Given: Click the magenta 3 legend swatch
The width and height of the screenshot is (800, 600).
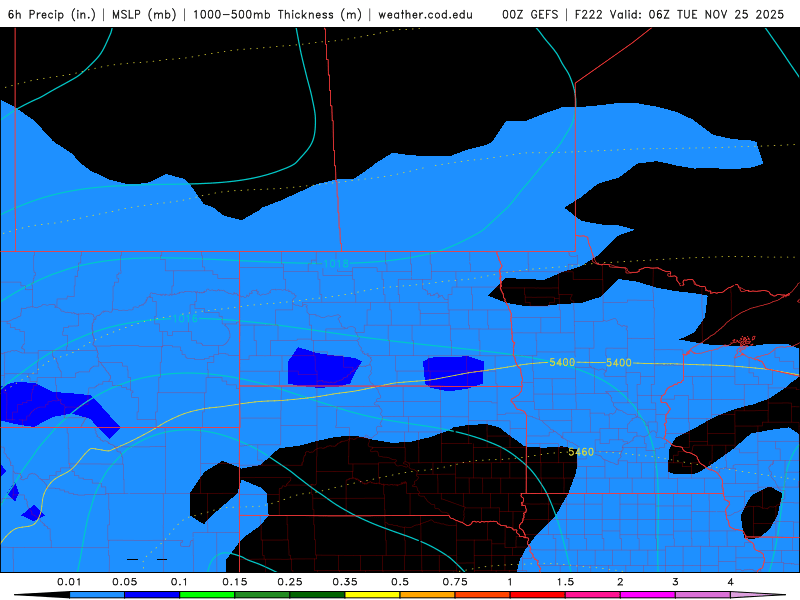Looking at the screenshot, I should point(648,595).
